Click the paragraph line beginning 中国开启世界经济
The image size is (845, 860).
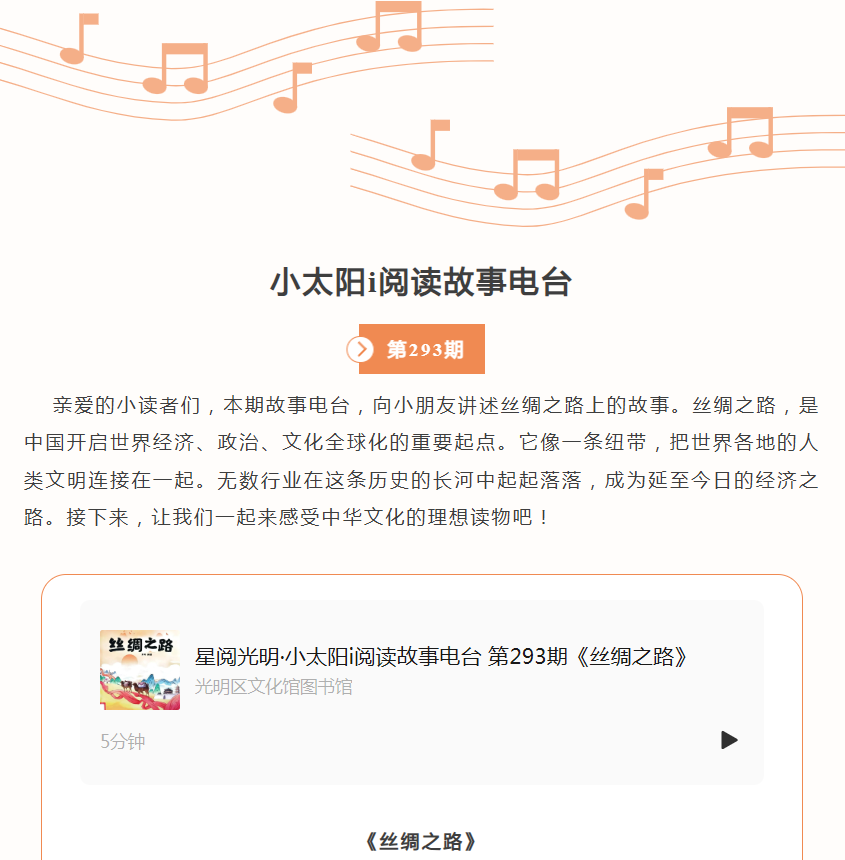click(421, 442)
